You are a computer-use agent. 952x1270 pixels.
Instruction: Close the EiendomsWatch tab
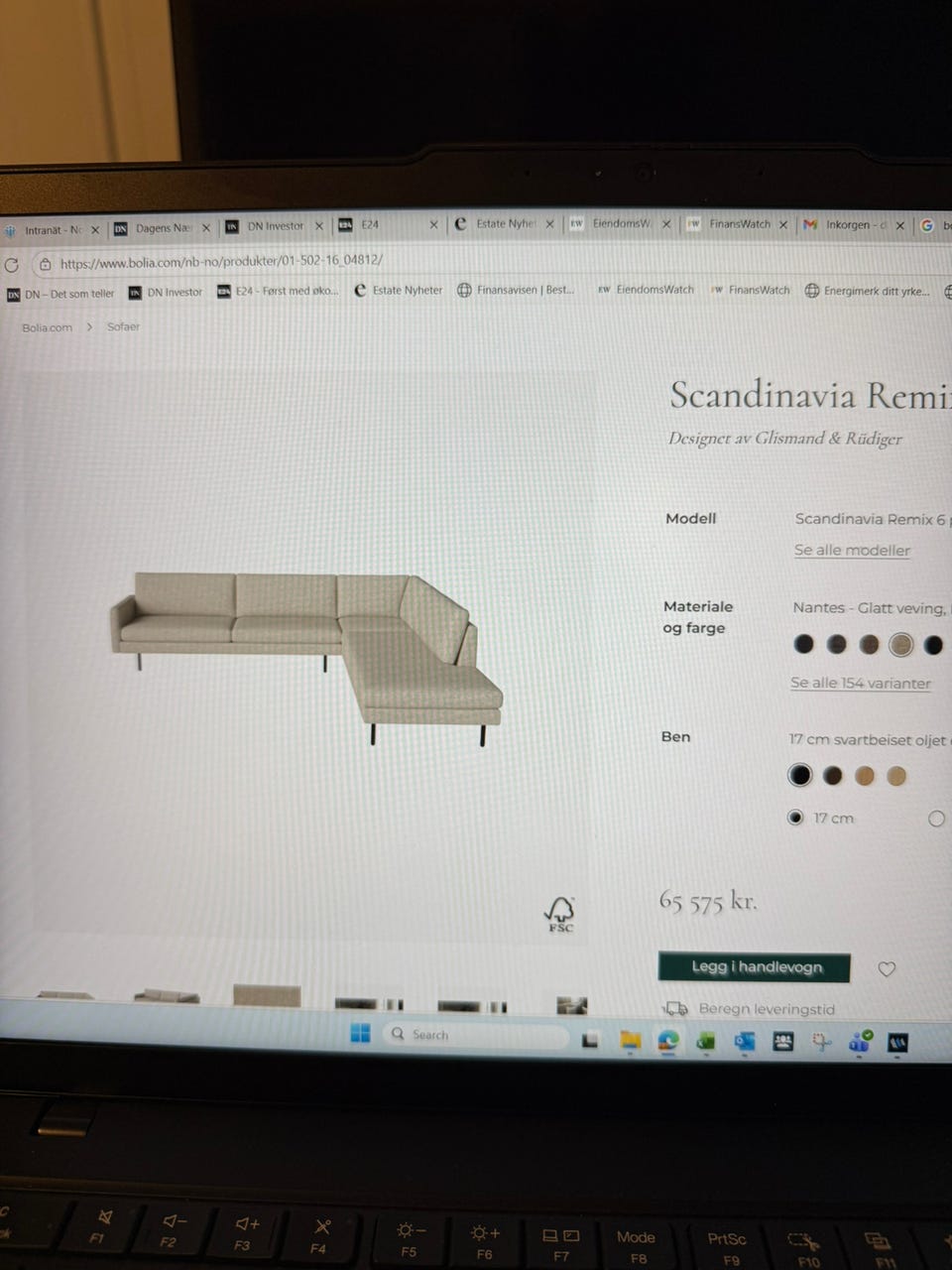[x=666, y=224]
